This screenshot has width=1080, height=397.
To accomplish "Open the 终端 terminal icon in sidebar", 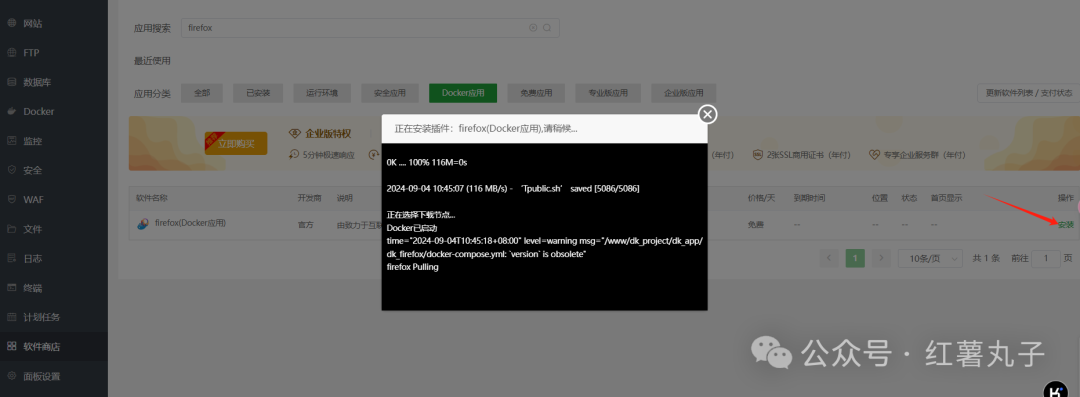I will point(11,287).
